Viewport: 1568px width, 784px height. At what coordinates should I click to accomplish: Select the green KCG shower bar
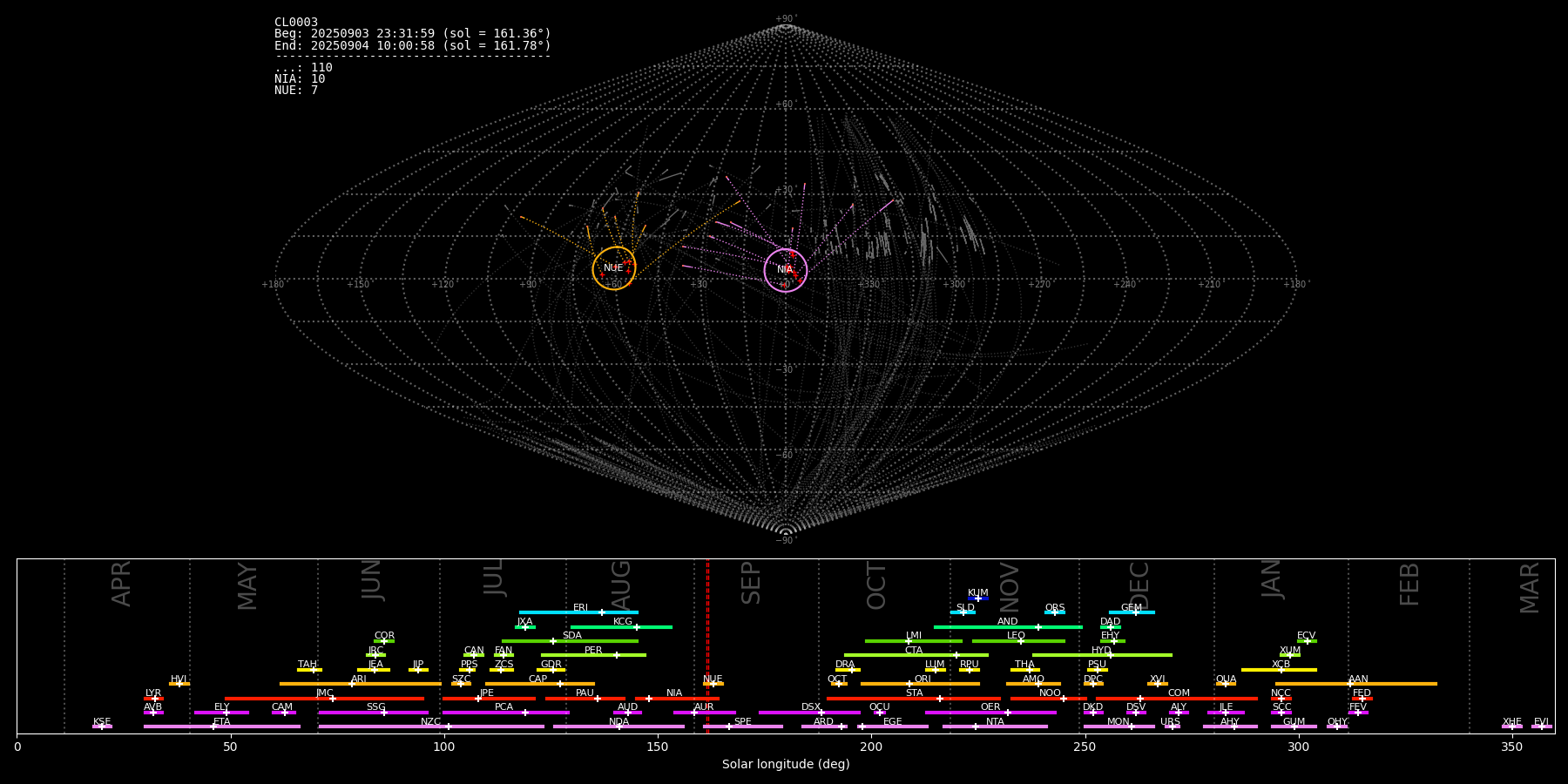pyautogui.click(x=621, y=626)
